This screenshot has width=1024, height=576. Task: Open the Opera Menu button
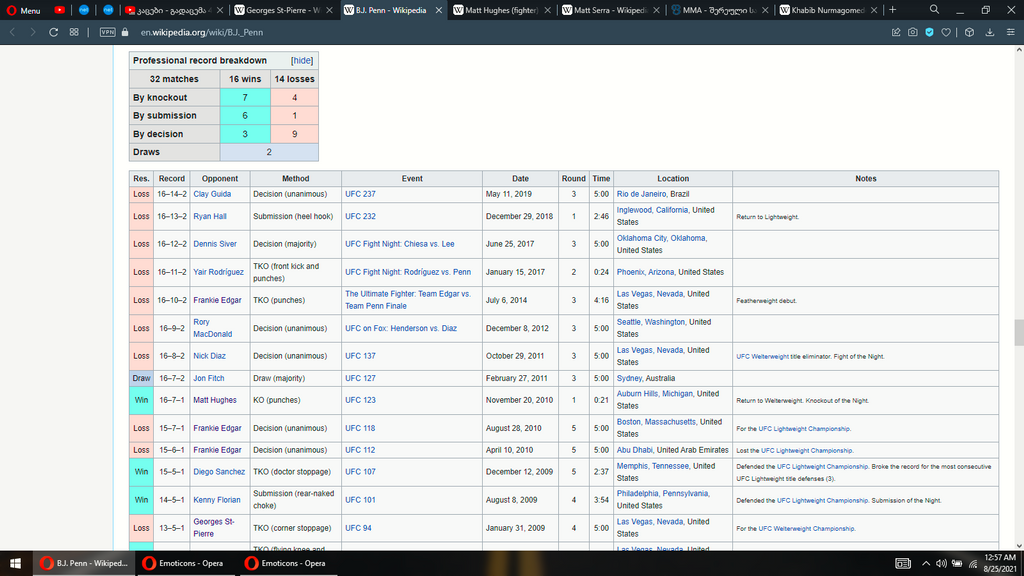[24, 10]
